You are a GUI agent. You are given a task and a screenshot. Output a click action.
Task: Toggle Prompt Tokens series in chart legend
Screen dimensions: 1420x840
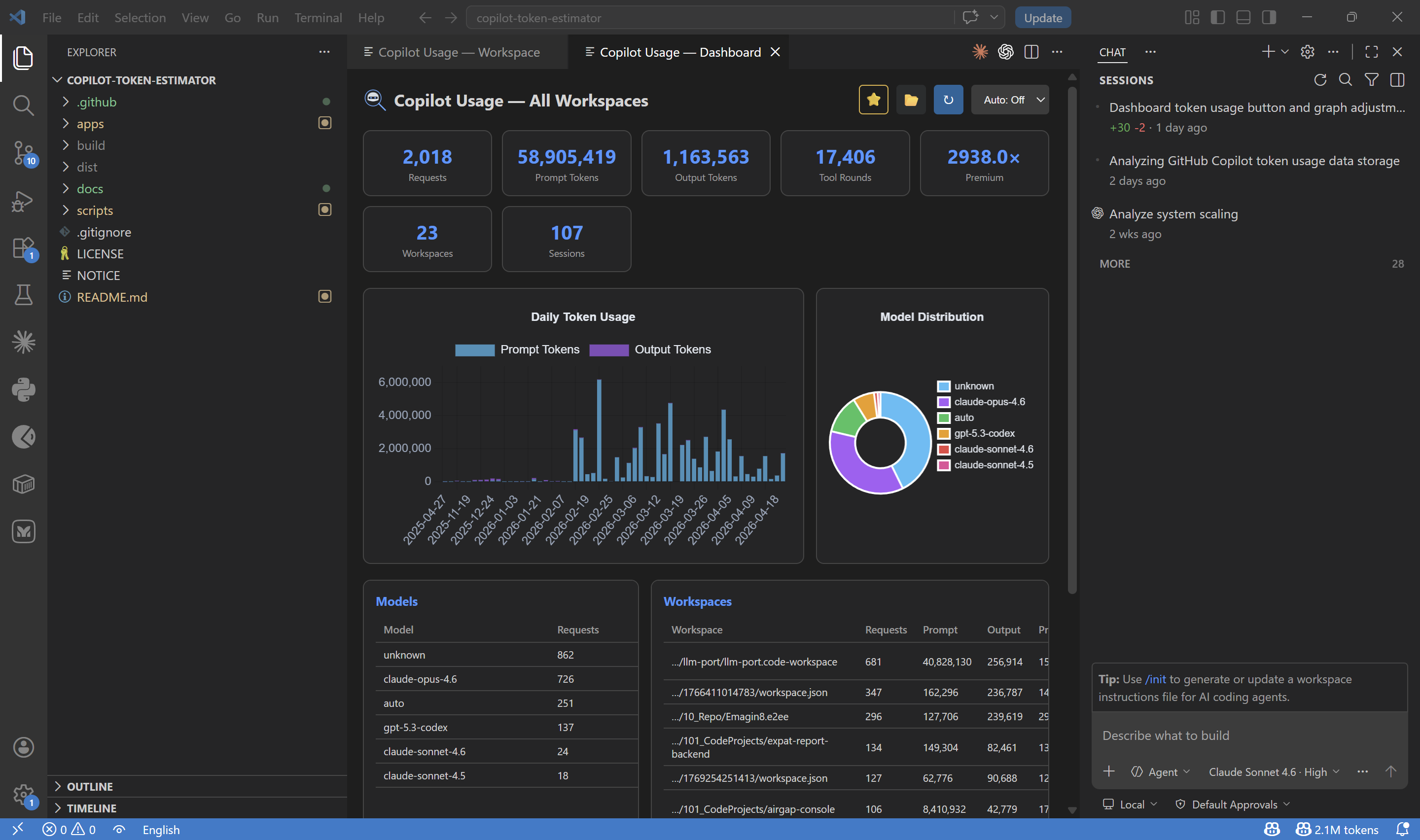click(517, 349)
